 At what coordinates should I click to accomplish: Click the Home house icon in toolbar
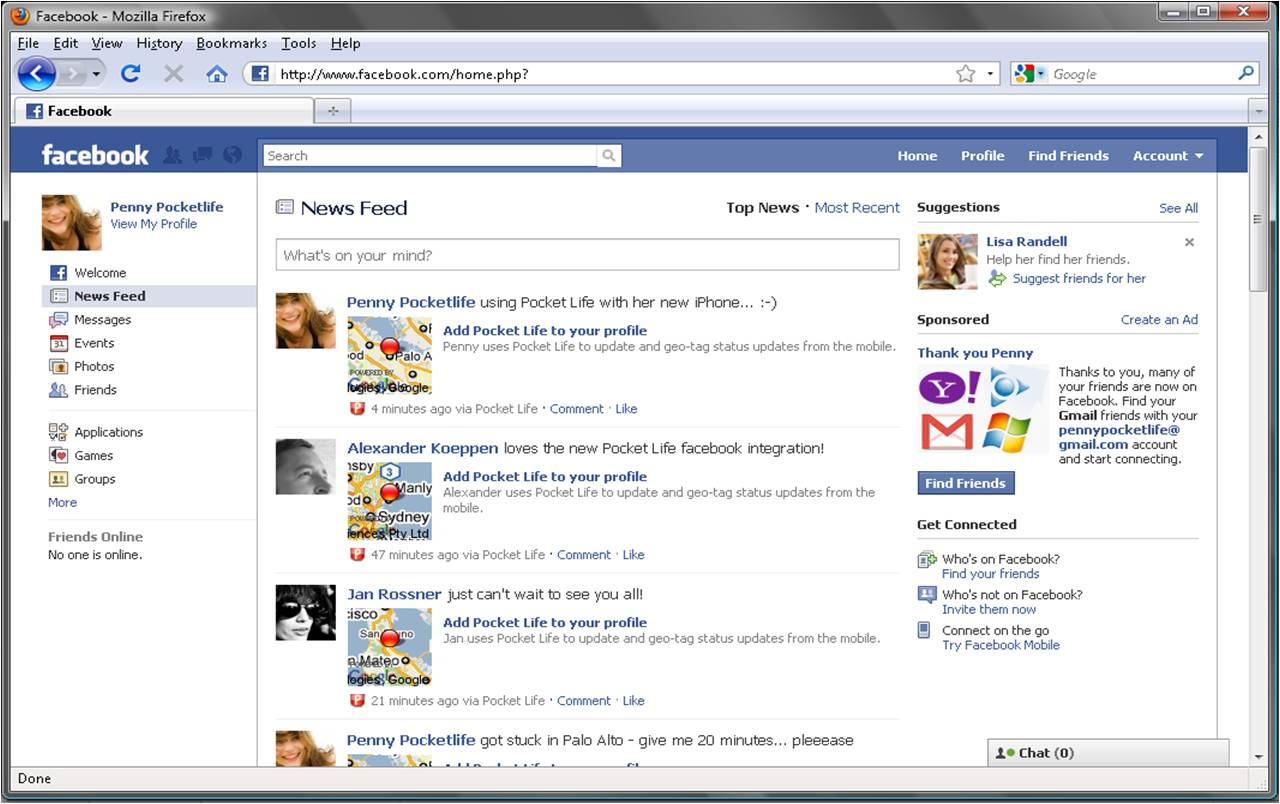click(x=217, y=73)
